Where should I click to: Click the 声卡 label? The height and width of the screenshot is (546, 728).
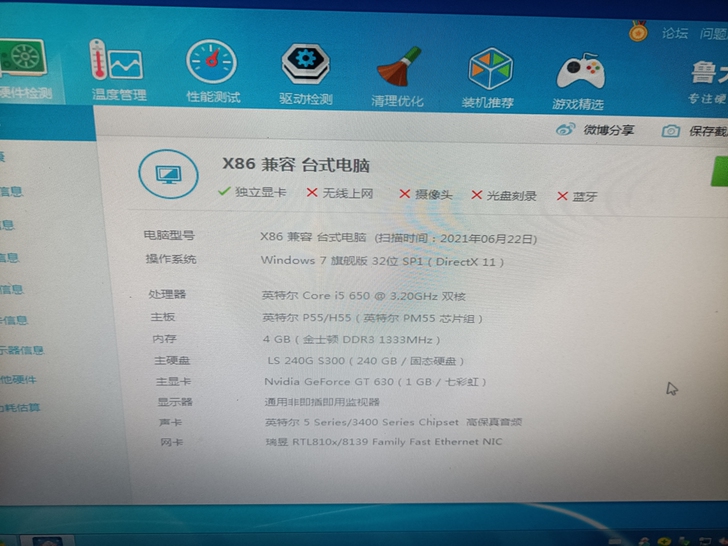point(170,422)
